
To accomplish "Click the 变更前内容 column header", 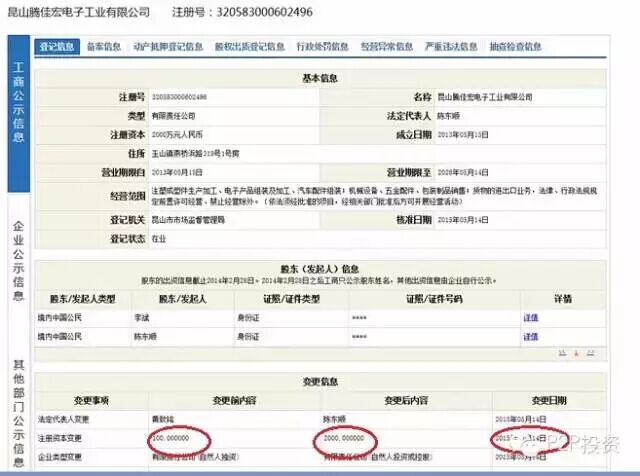I will [x=234, y=400].
